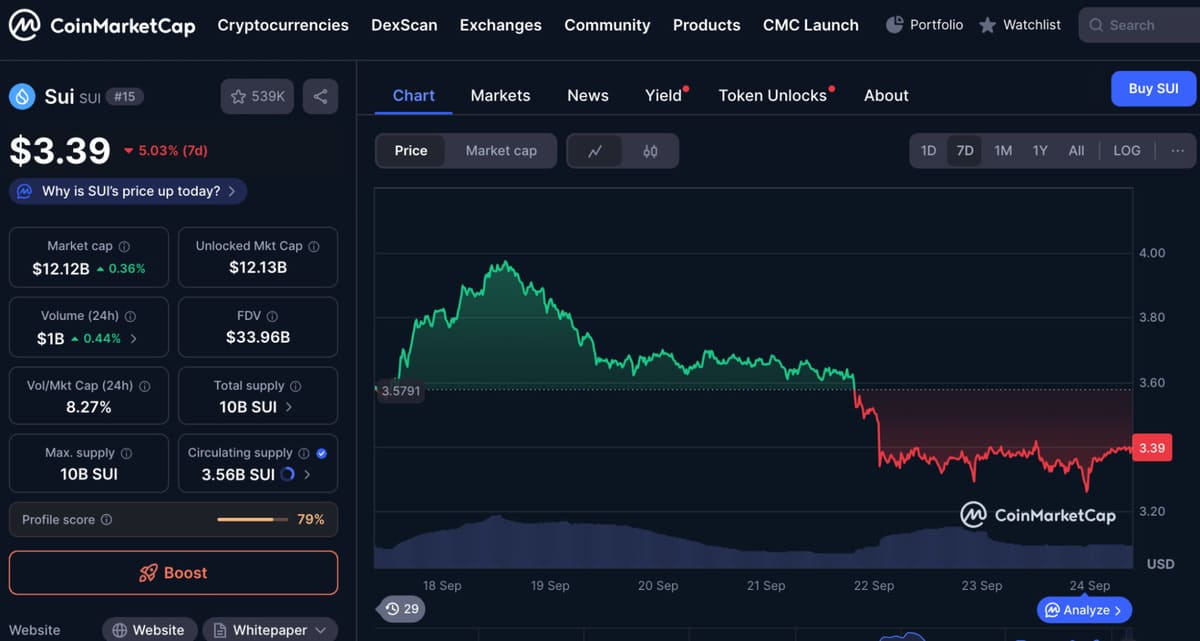Switch to the Token Unlocks tab

point(773,96)
